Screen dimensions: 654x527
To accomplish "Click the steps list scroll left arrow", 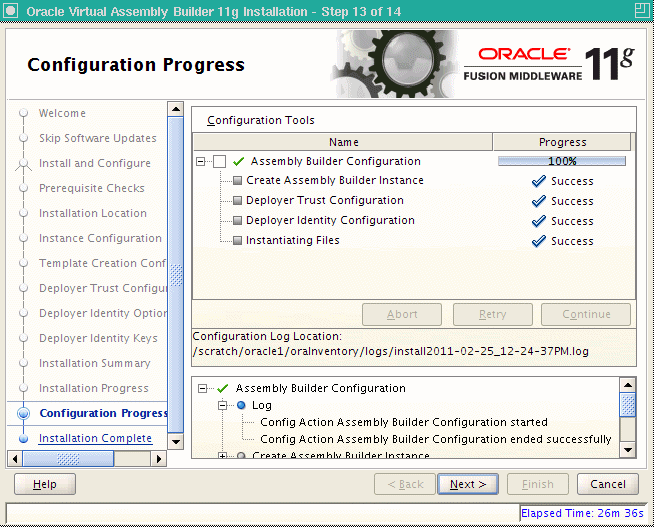I will (15, 459).
